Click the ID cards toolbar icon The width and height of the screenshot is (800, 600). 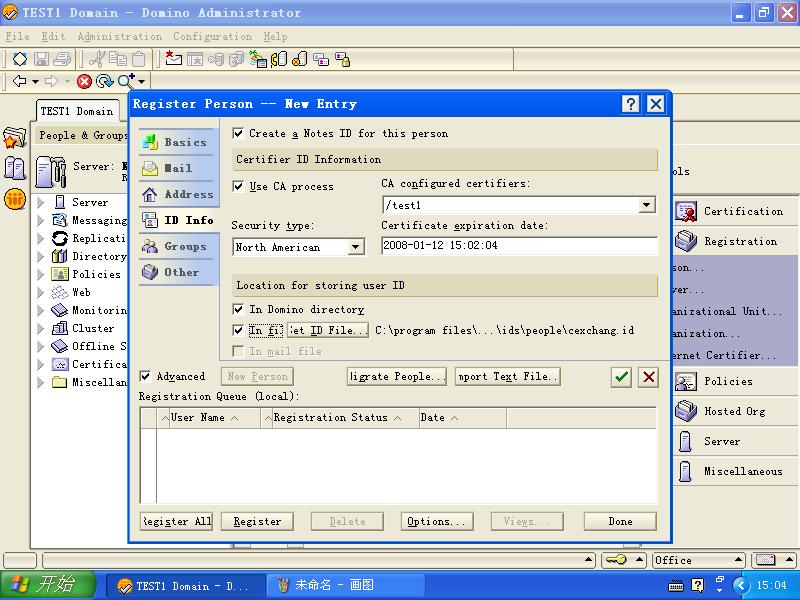click(x=321, y=60)
